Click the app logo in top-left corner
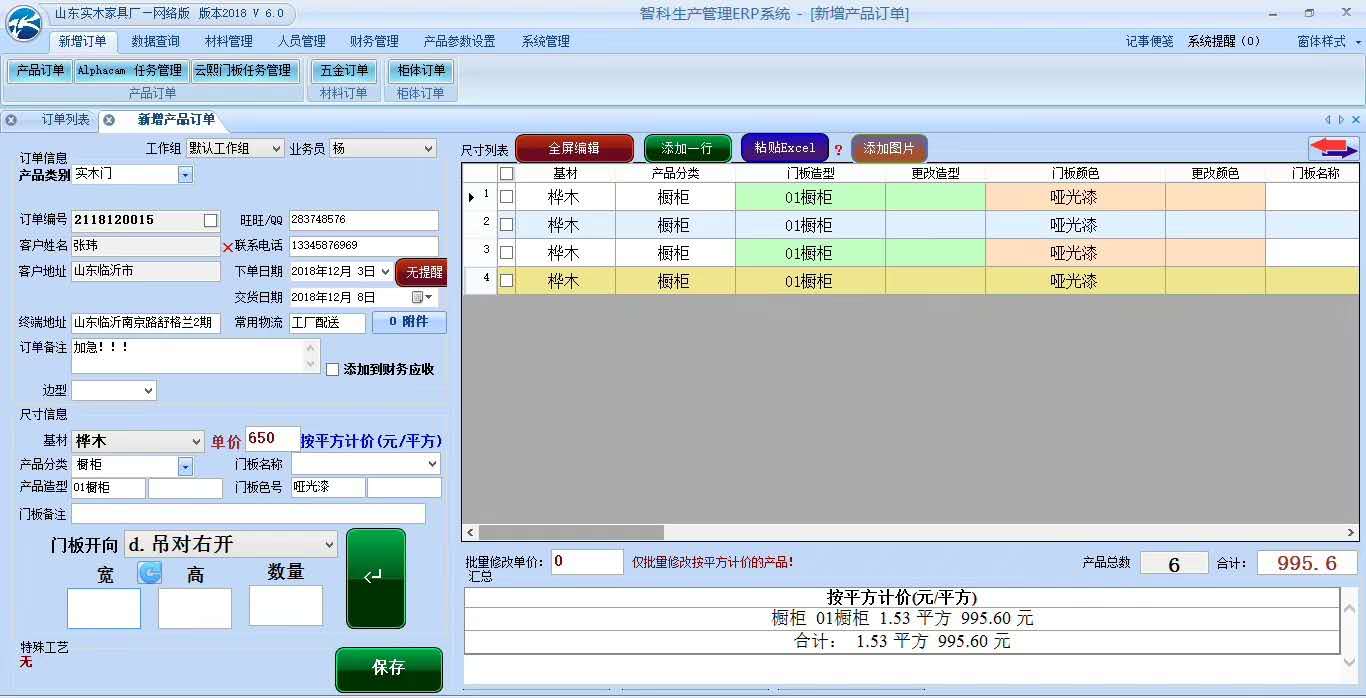Screen dimensions: 1366x698 point(24,22)
